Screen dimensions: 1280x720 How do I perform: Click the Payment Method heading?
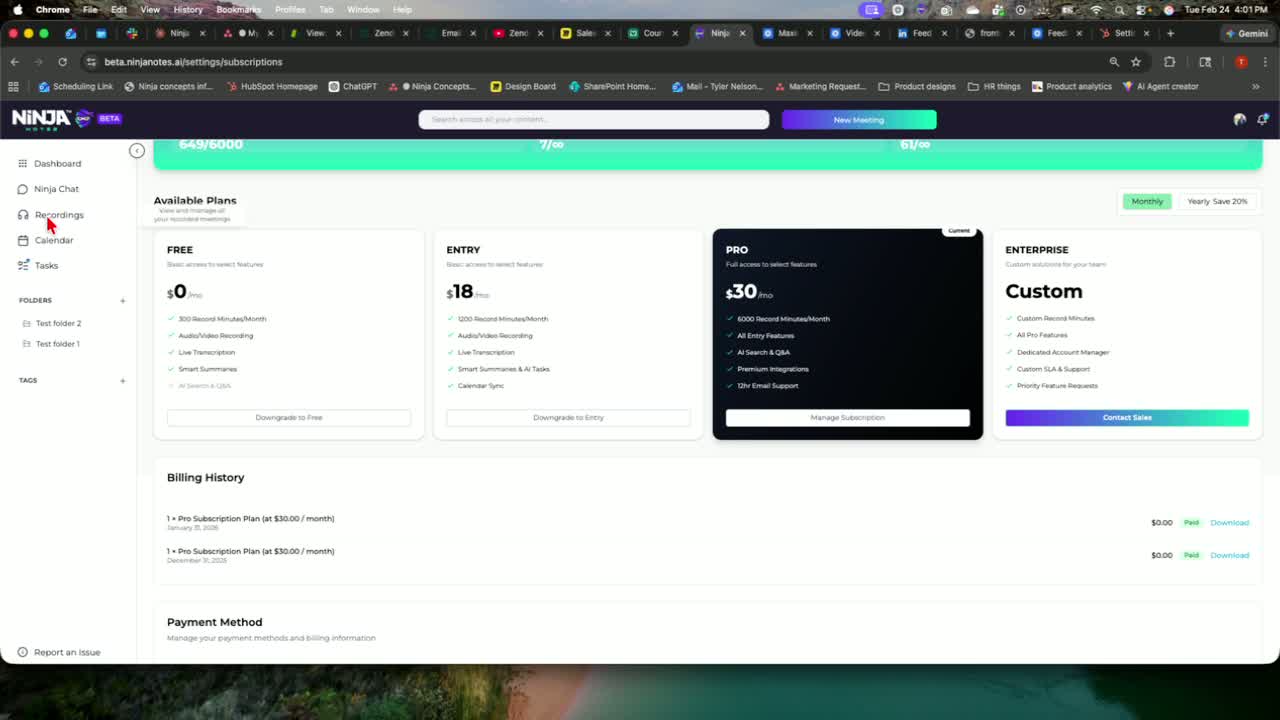tap(215, 622)
